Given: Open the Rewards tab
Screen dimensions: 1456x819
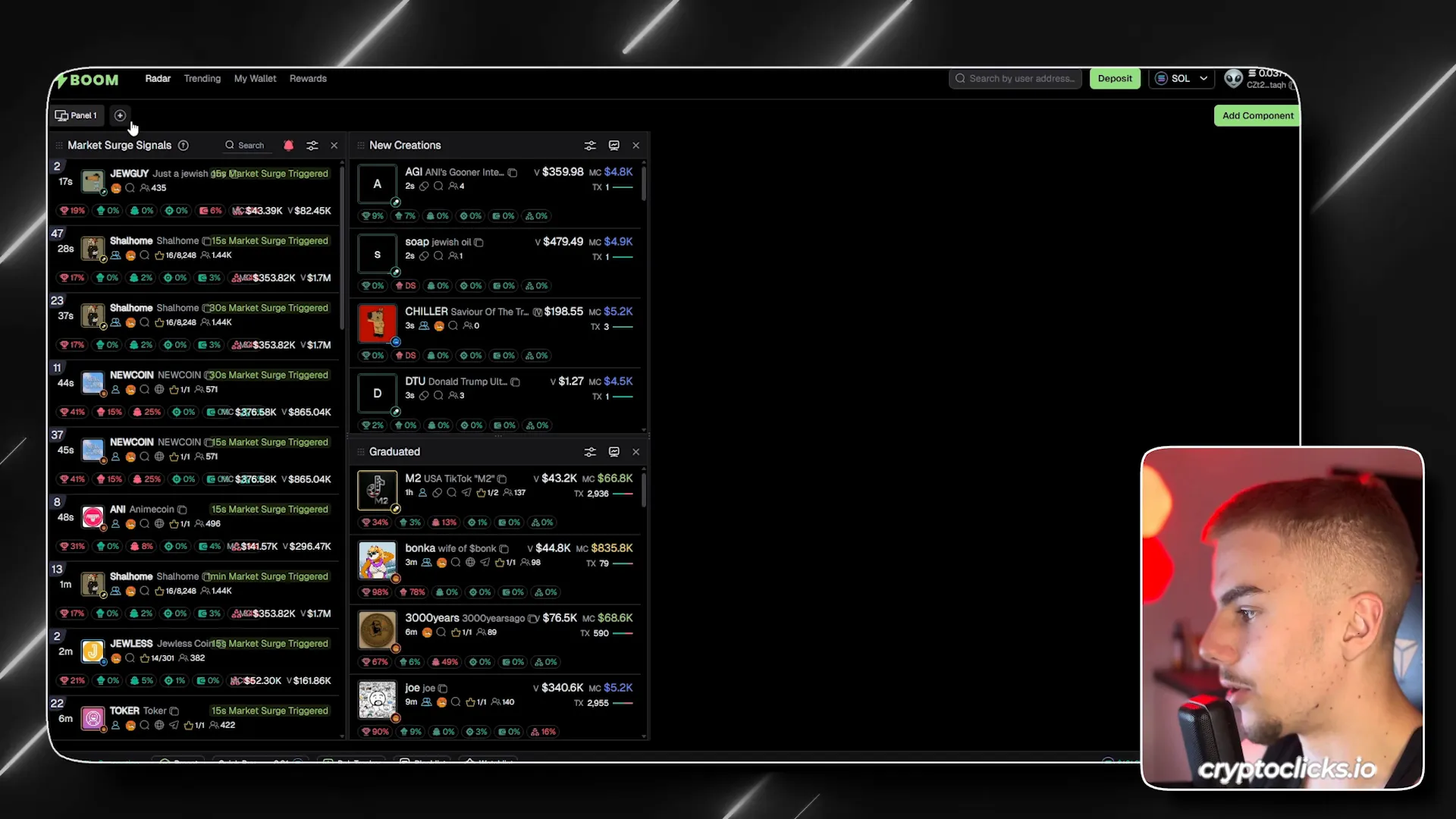Looking at the screenshot, I should point(308,79).
